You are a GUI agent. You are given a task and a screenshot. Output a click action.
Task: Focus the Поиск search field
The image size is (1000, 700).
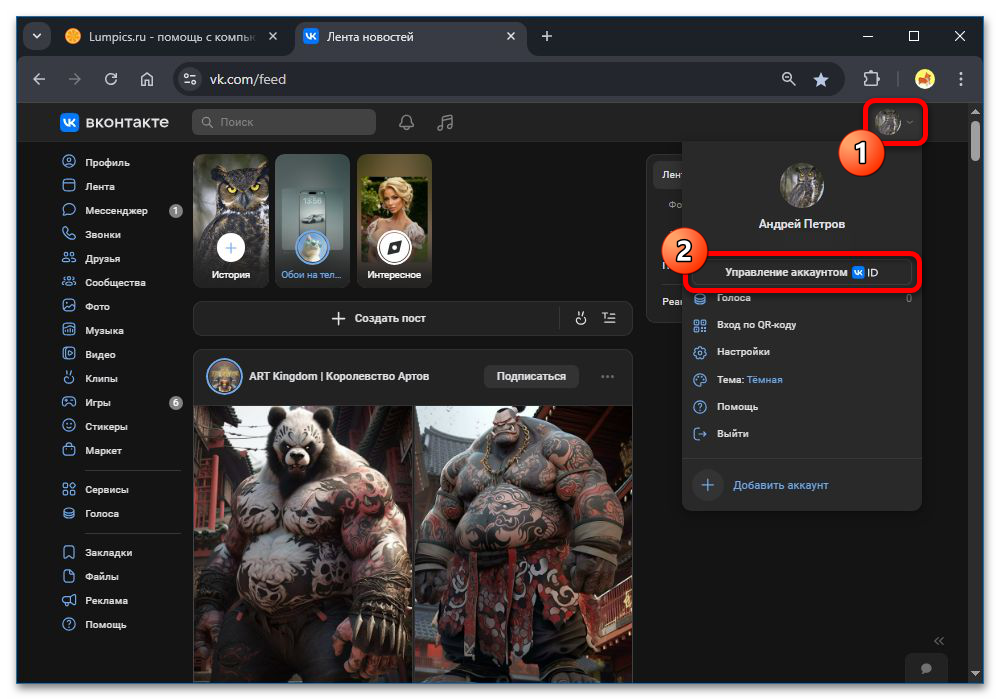click(284, 122)
